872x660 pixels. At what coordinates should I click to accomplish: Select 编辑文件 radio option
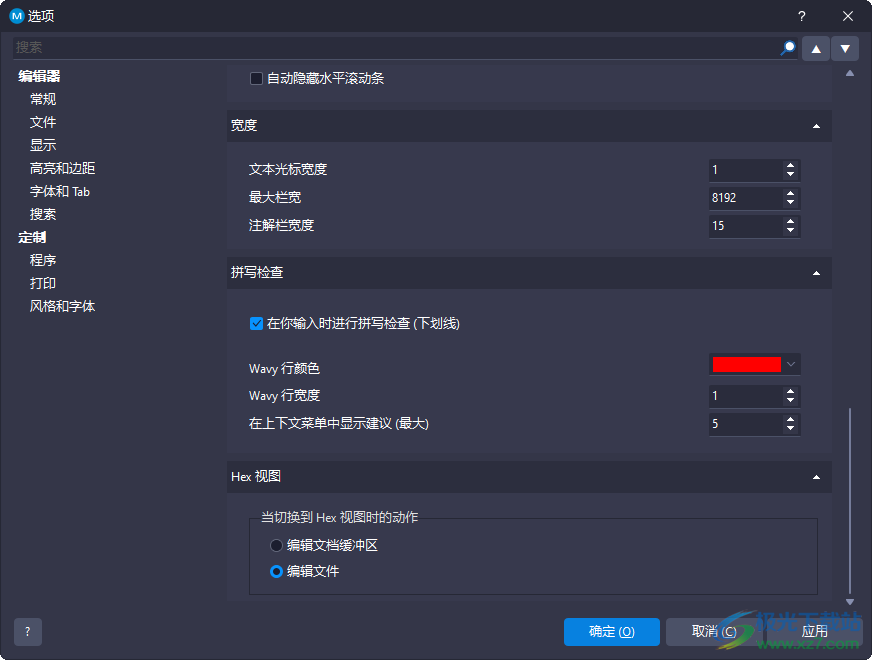[276, 572]
